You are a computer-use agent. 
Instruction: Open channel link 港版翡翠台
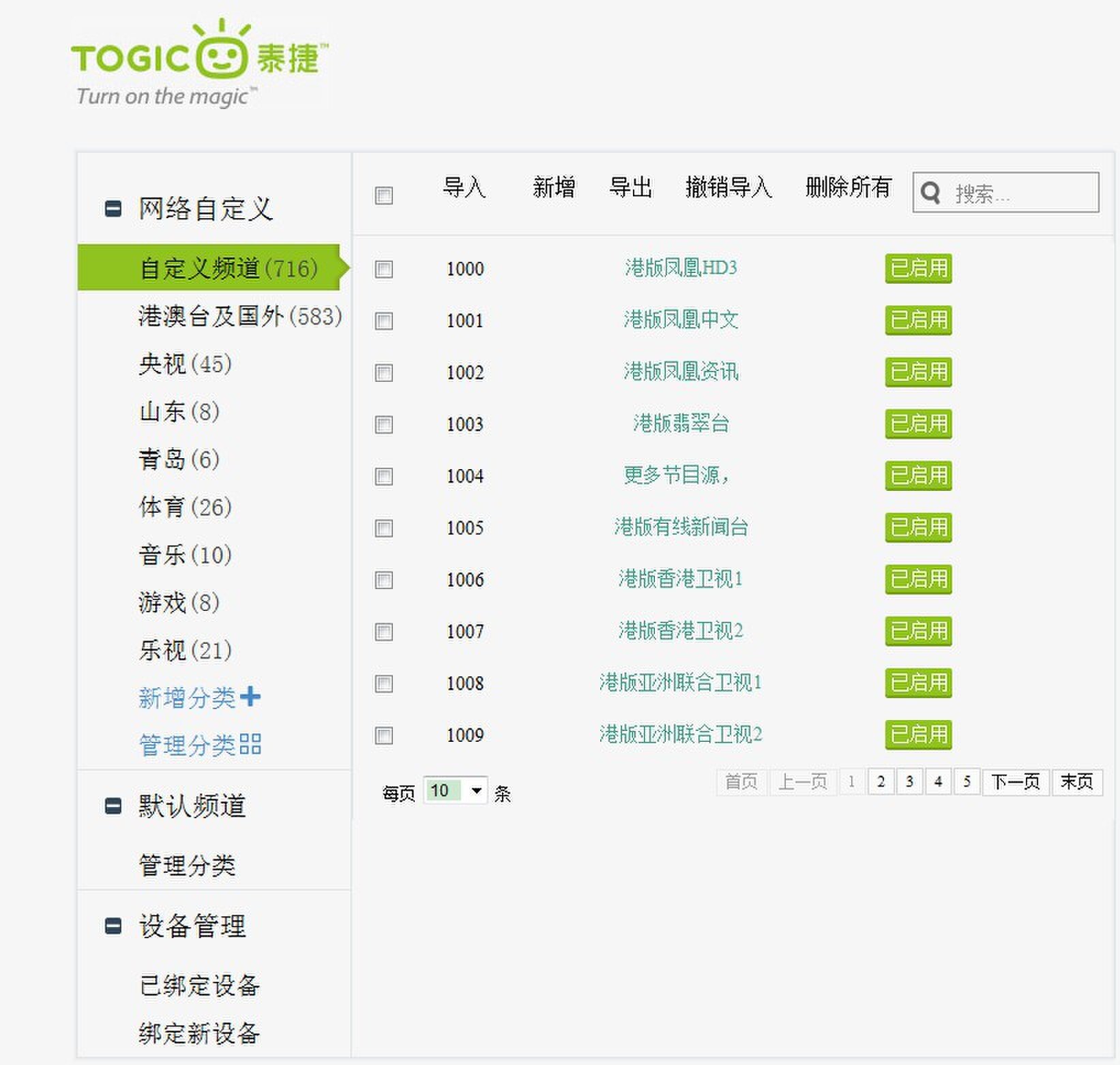[x=681, y=423]
